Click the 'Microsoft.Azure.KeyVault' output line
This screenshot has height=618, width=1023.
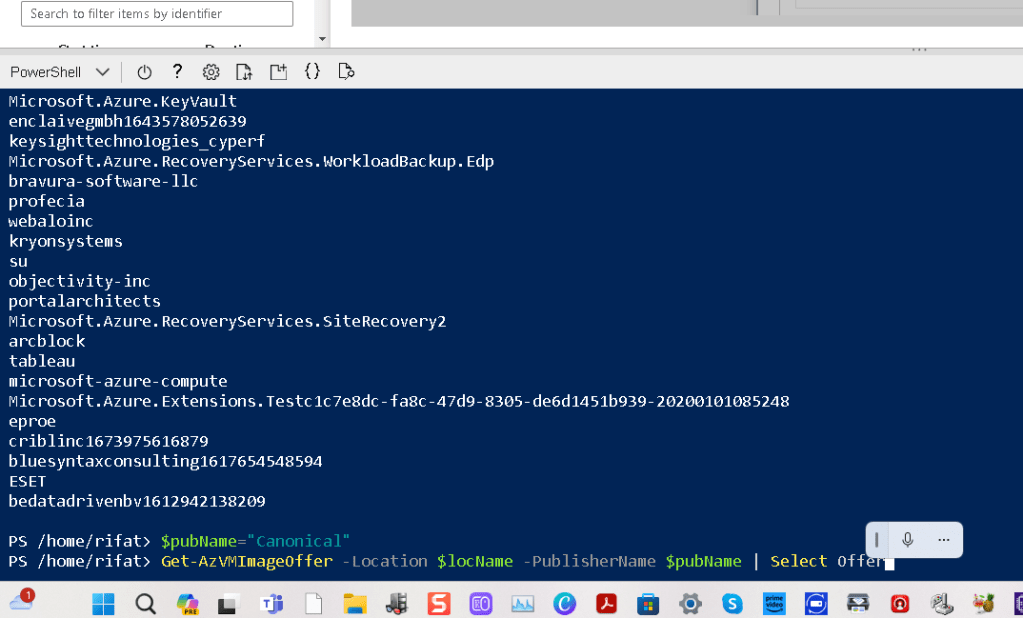click(123, 101)
